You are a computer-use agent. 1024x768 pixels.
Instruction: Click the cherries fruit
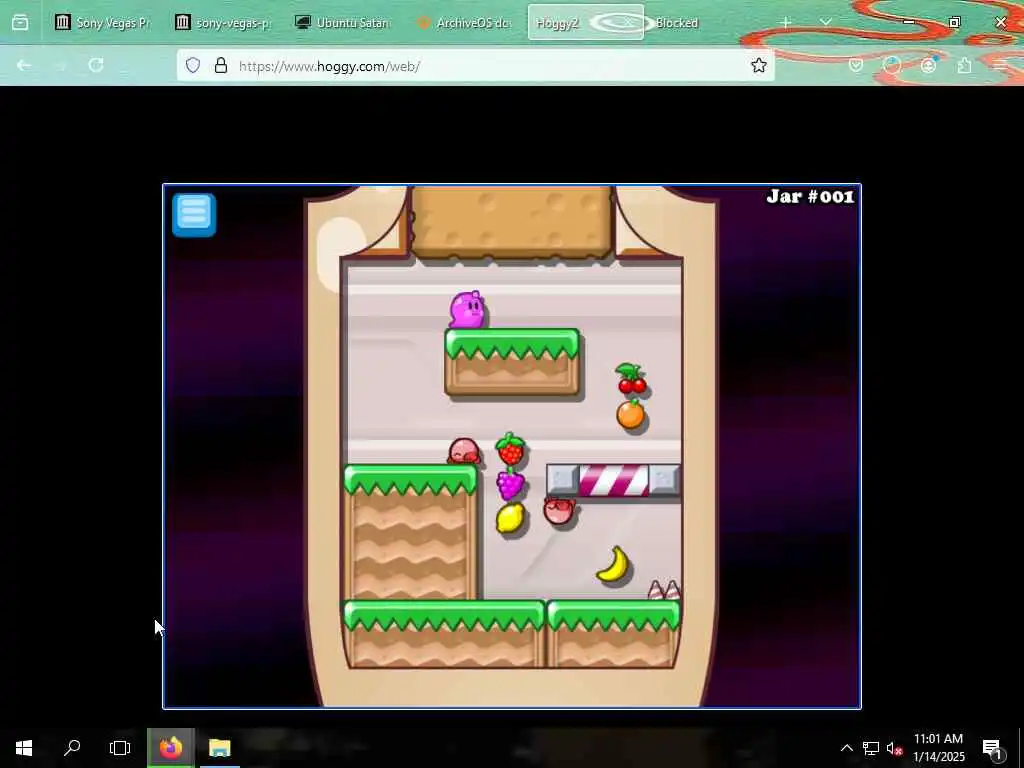(x=631, y=379)
